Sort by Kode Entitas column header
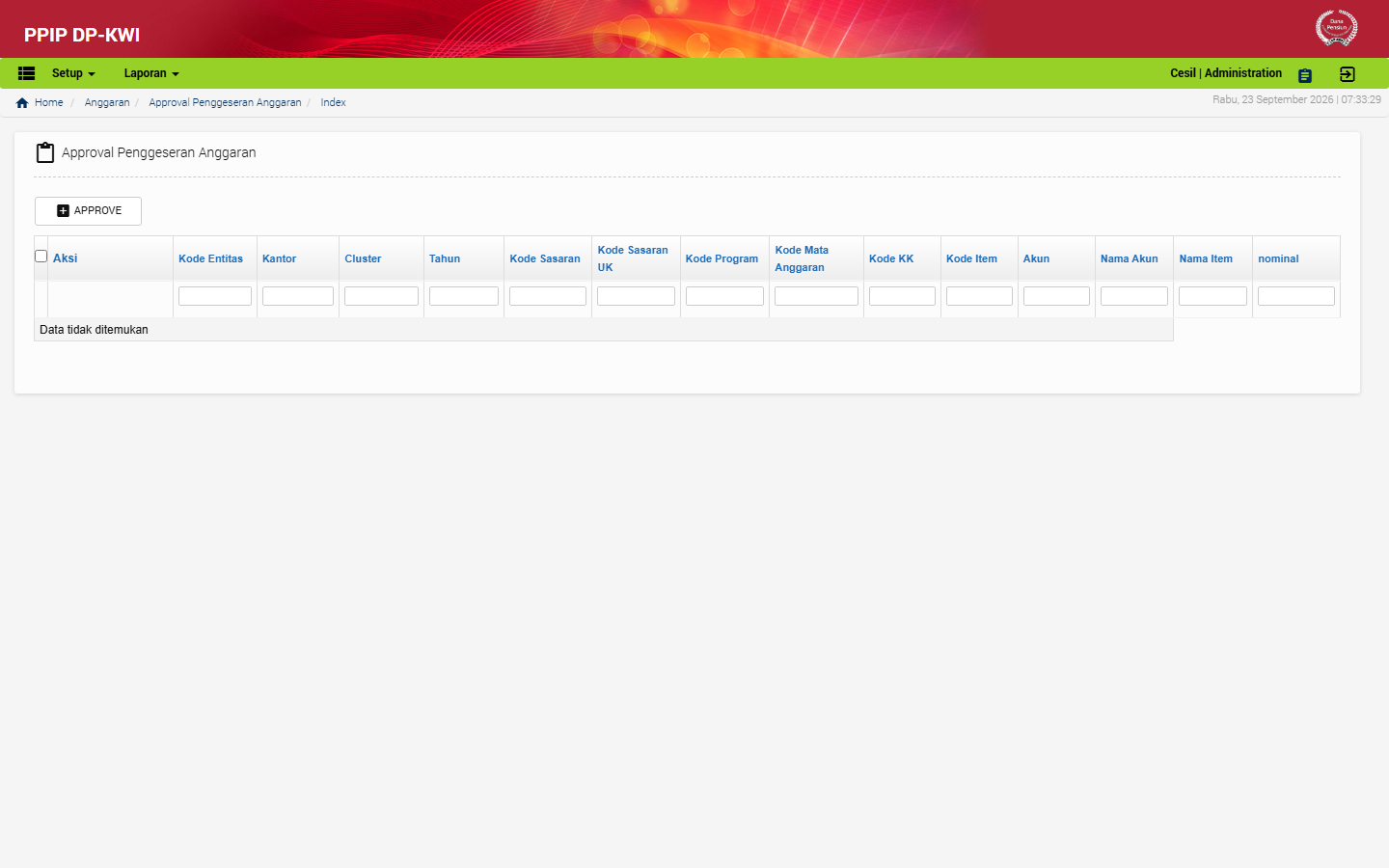 point(210,258)
